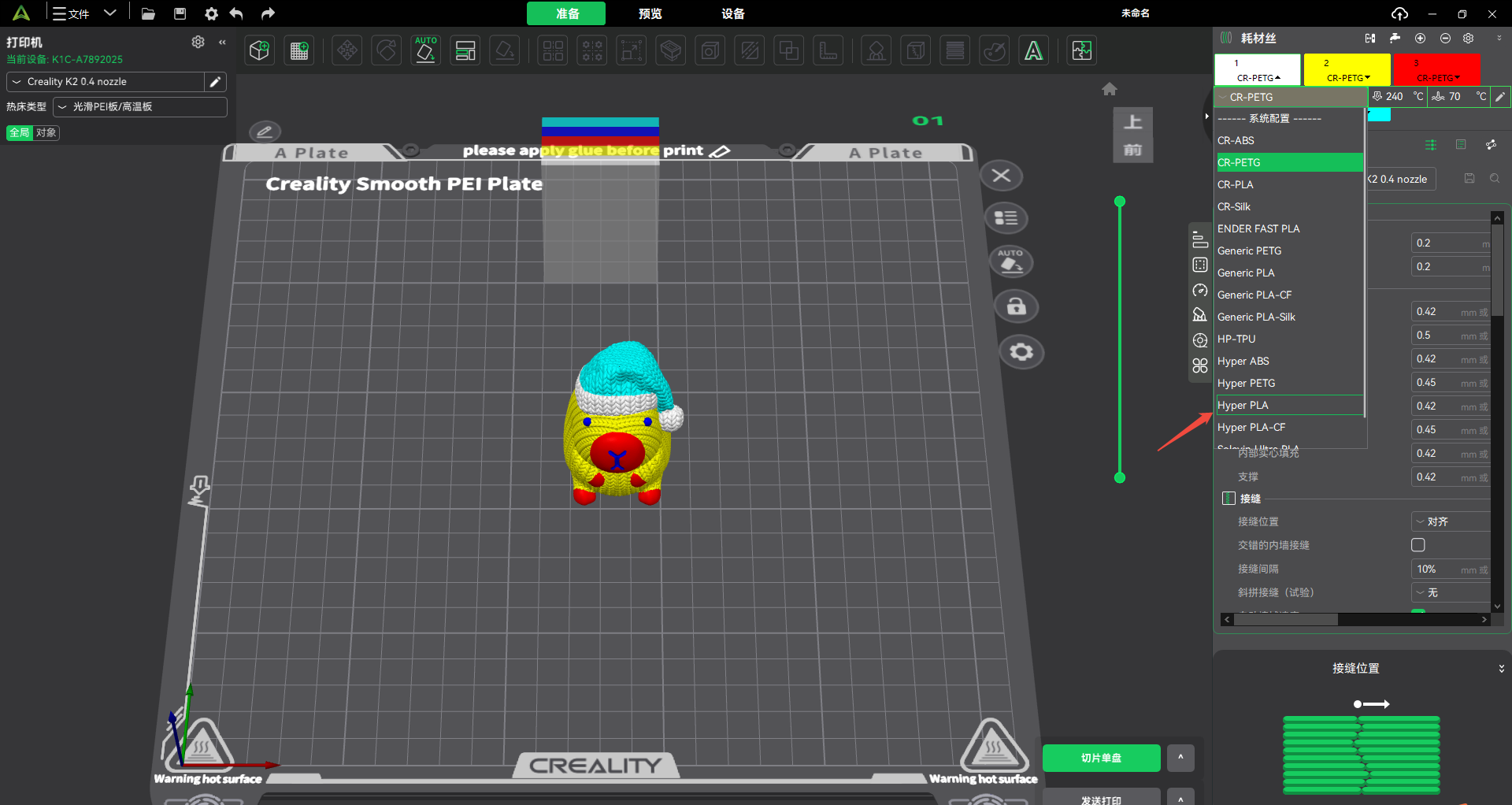Click the filament sync icon in 耗材丝 header
This screenshot has height=805, width=1512.
[x=1370, y=38]
